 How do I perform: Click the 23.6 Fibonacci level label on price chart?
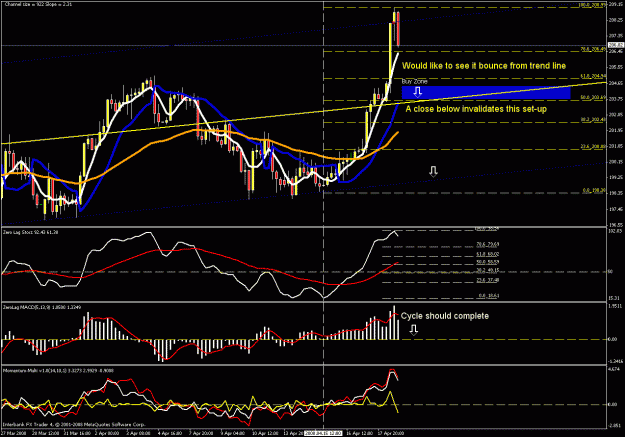593,147
